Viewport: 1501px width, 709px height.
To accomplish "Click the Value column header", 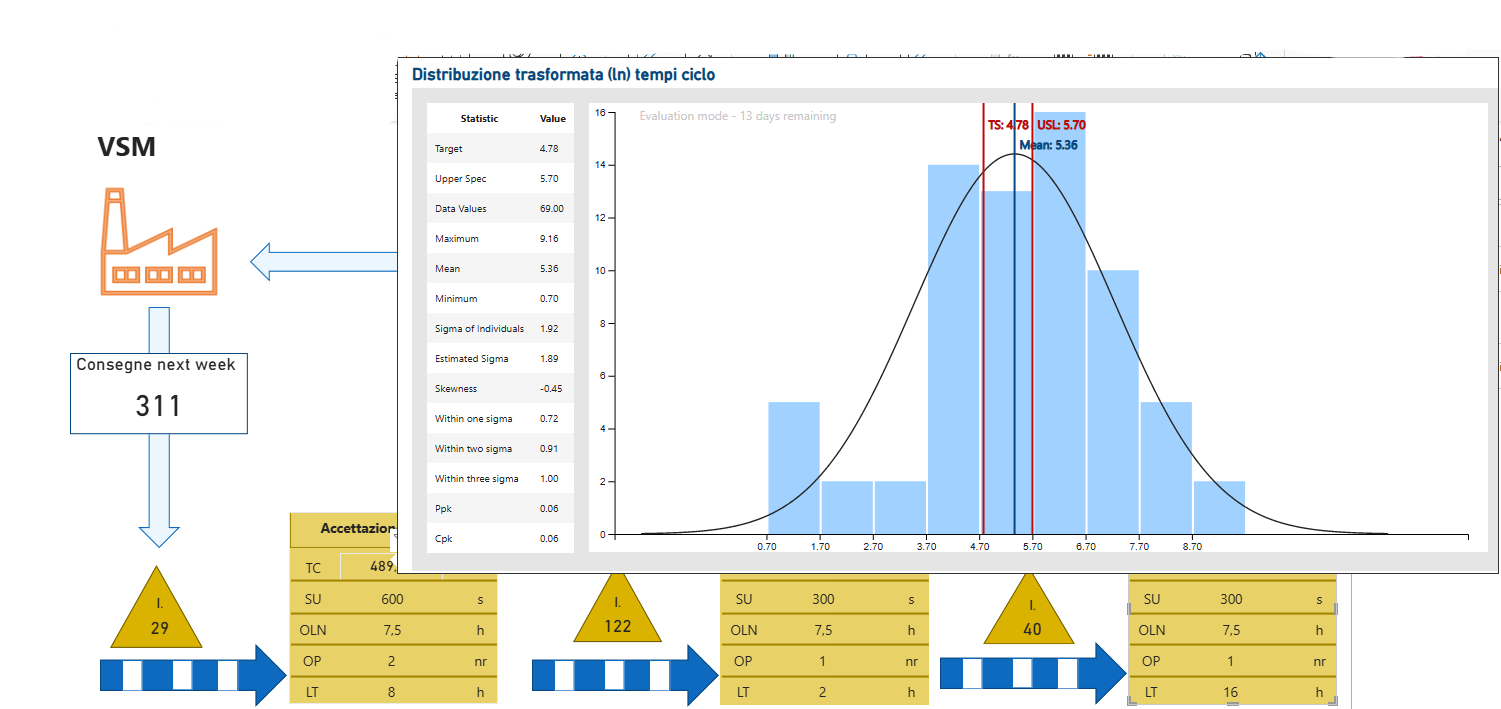I will tap(552, 118).
